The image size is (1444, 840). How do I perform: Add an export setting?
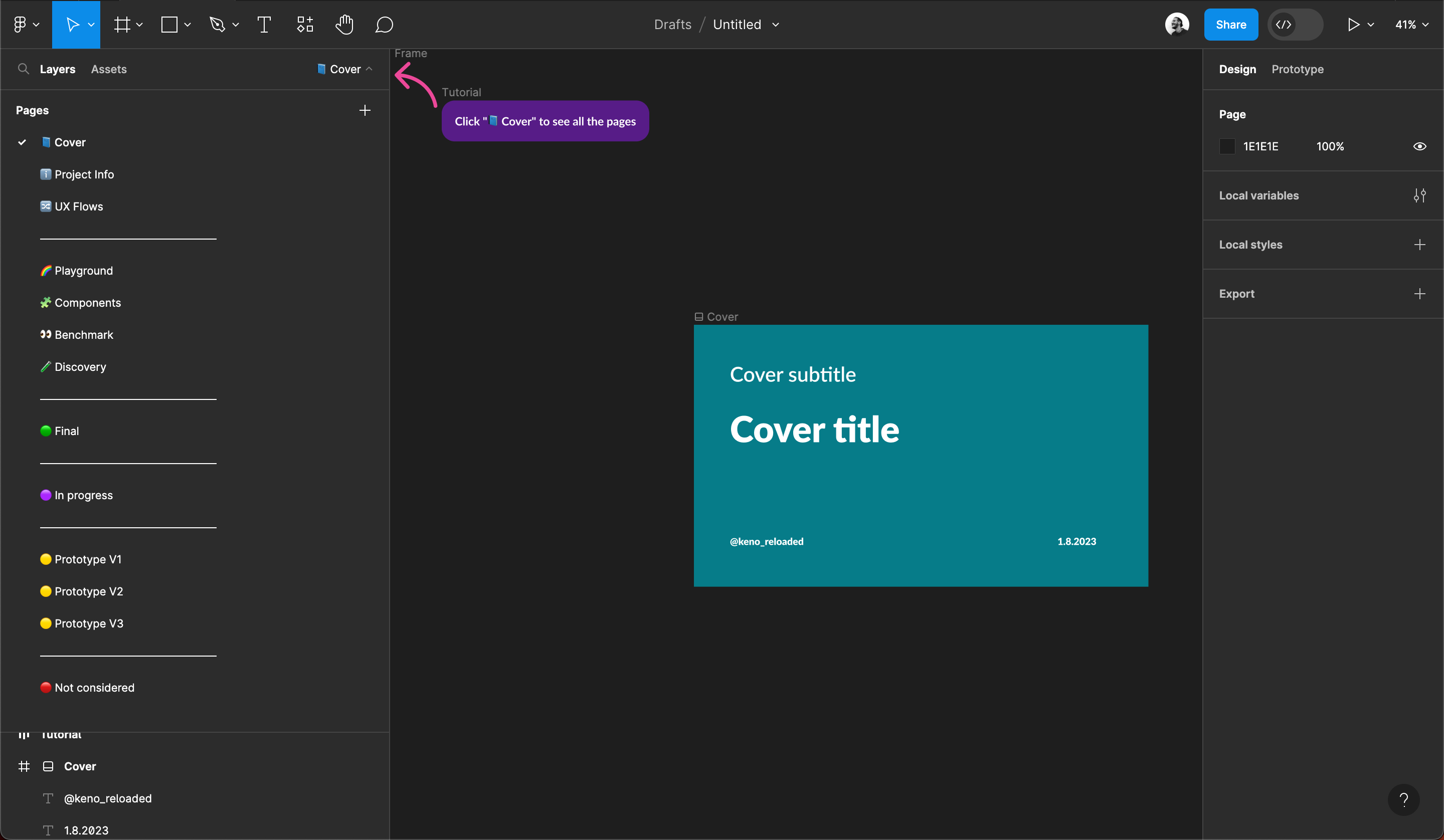coord(1419,294)
